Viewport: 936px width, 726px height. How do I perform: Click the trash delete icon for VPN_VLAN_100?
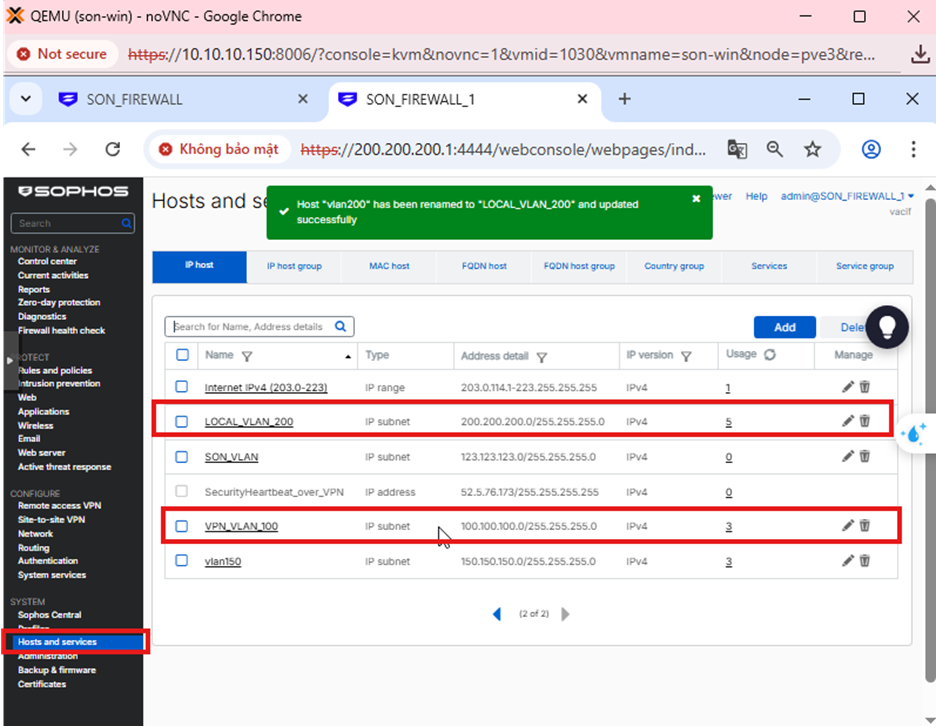pos(865,526)
